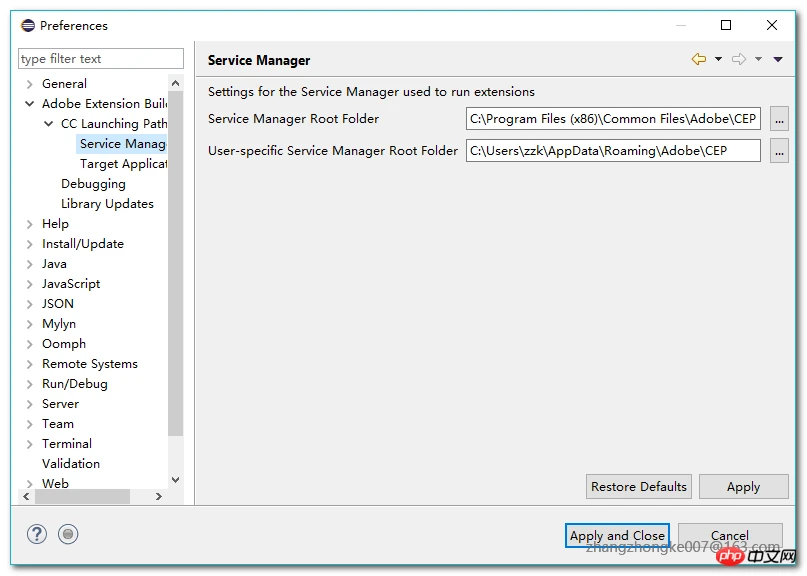The image size is (807, 576).
Task: Focus the type filter text box
Action: pos(100,59)
